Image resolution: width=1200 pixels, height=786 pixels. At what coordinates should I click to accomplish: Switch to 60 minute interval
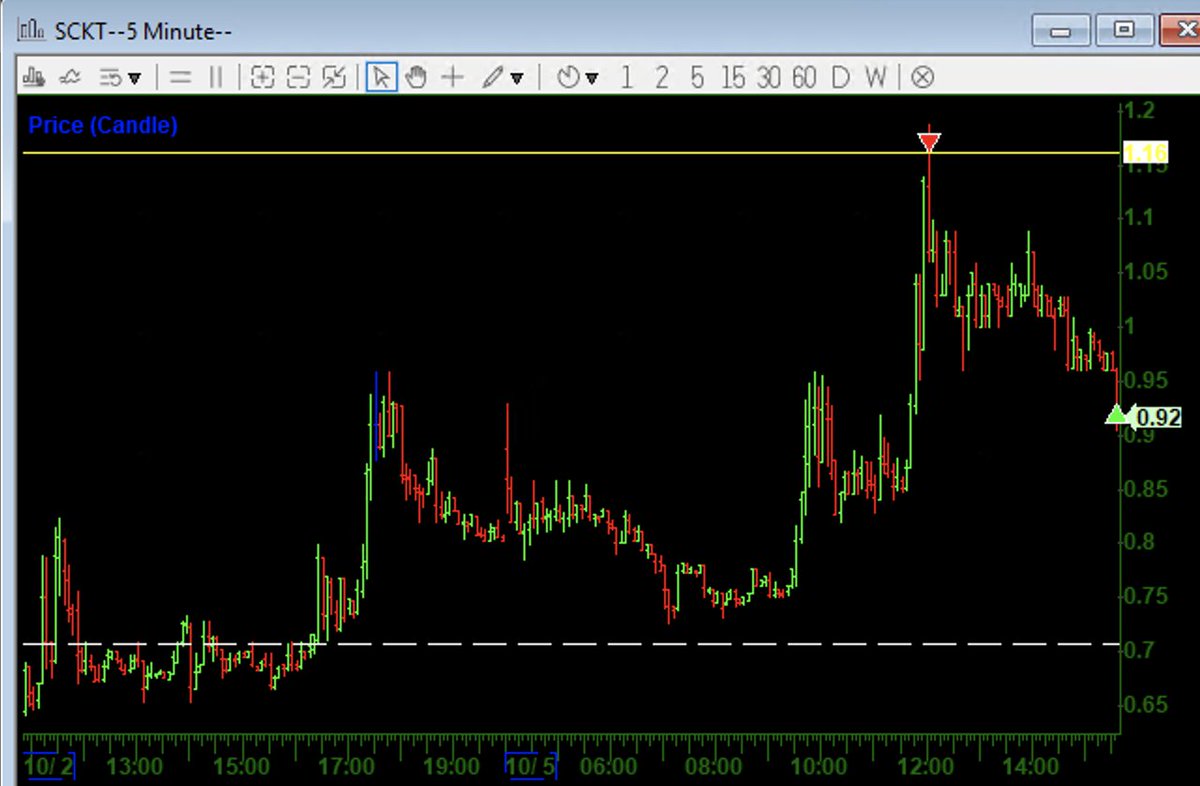[x=804, y=77]
